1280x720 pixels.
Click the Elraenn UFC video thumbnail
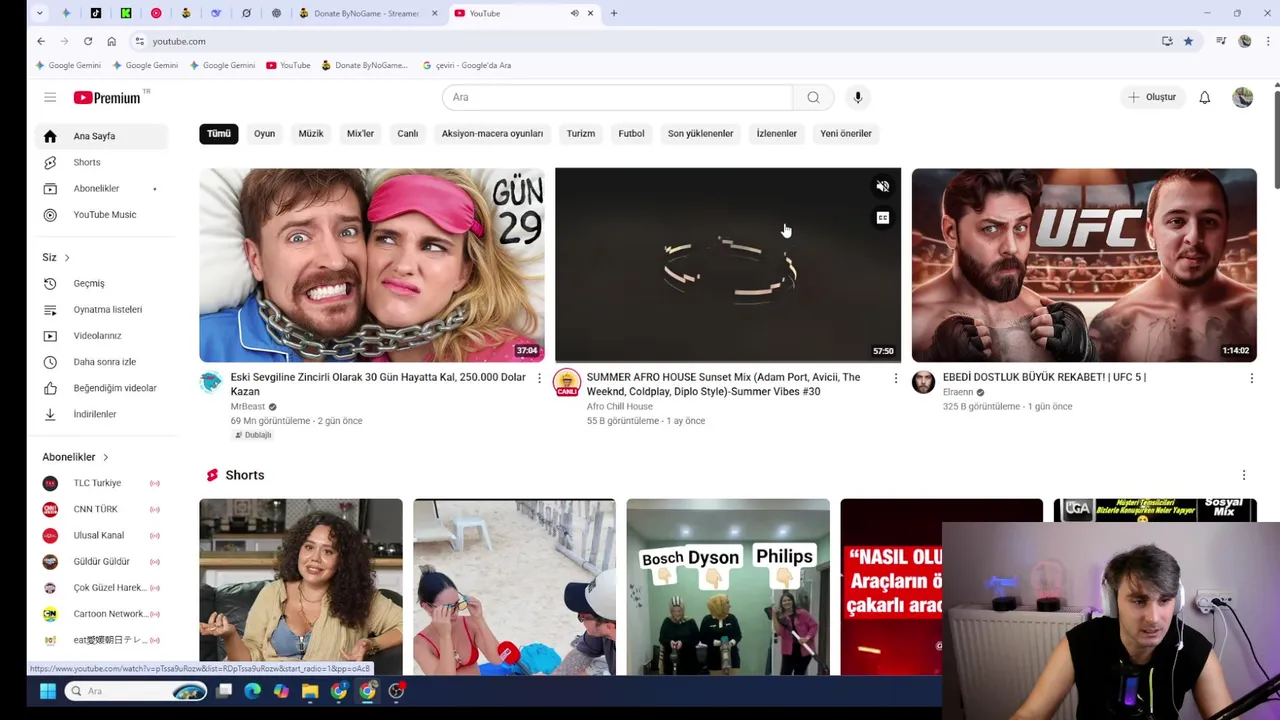coord(1084,265)
